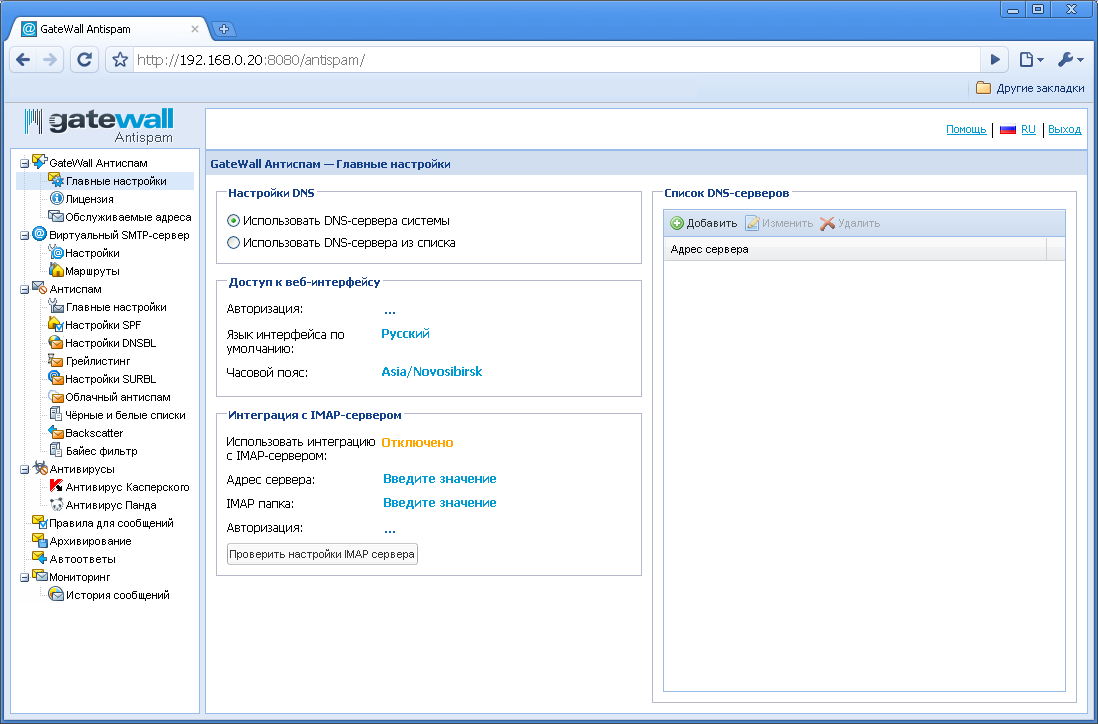
Task: Click the Kaspersky antivirus icon in tree
Action: [57, 487]
